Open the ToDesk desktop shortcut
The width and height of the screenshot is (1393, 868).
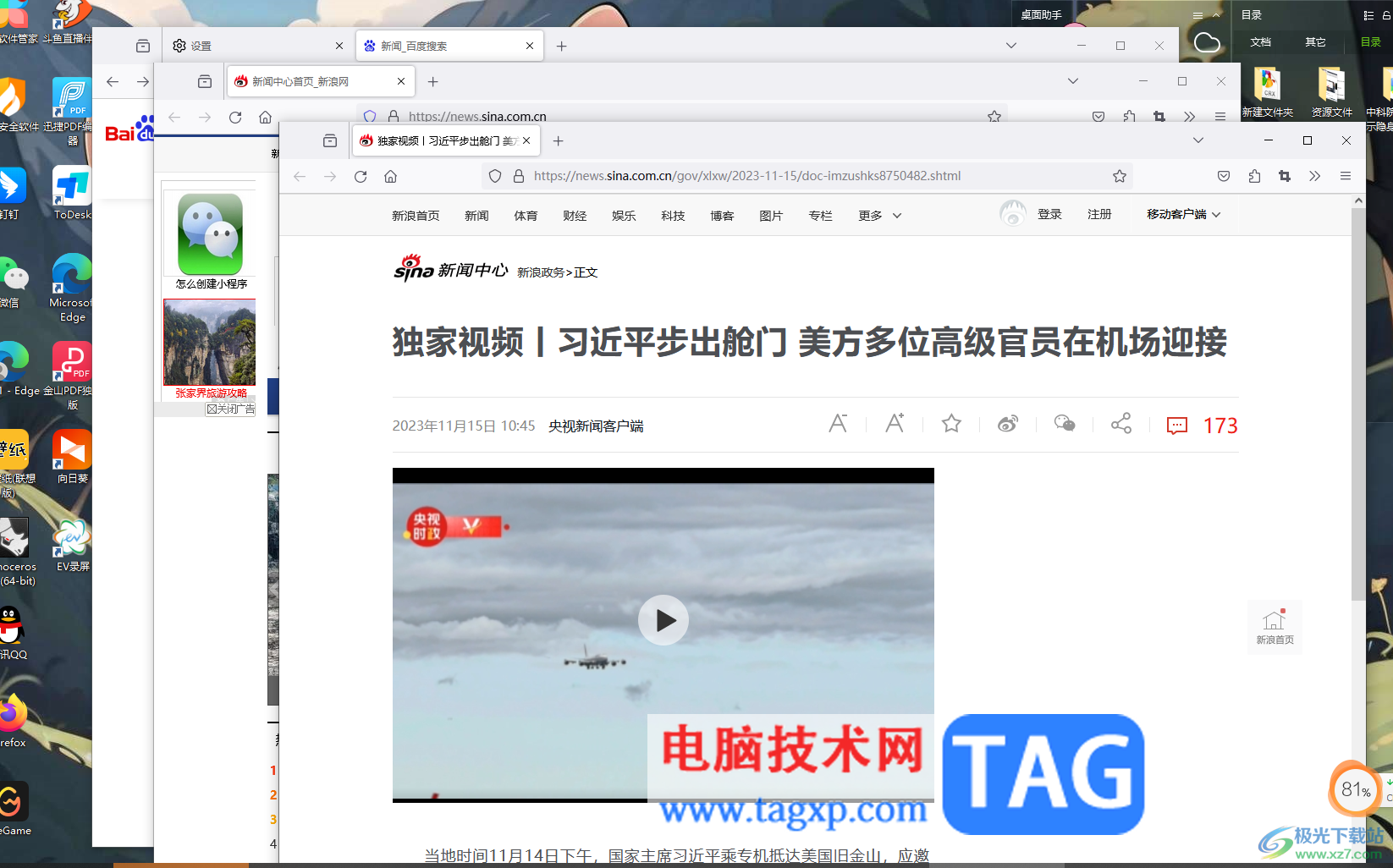72,192
